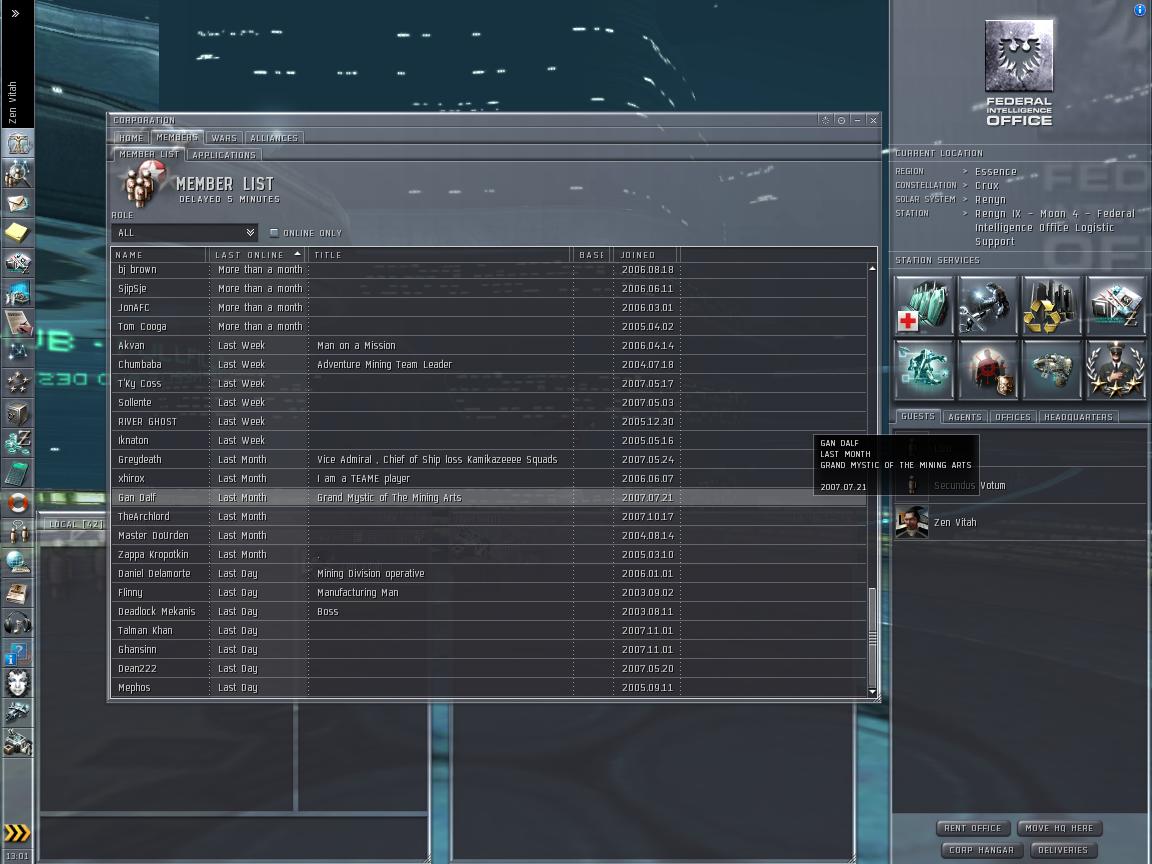Open the officer with stars service icon

coord(1115,370)
